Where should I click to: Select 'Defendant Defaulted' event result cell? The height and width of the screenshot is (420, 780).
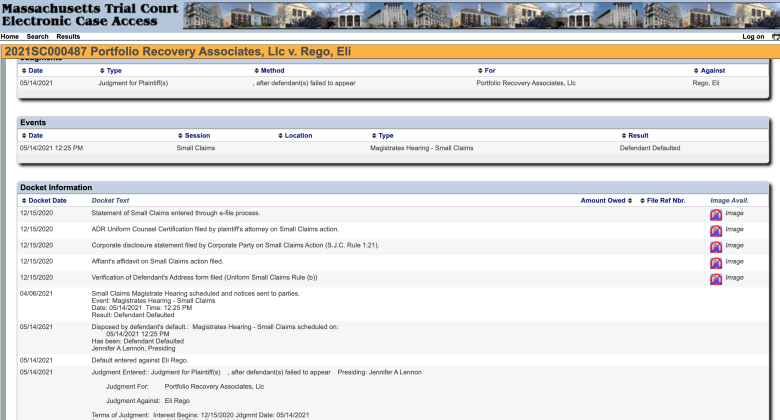[x=650, y=148]
